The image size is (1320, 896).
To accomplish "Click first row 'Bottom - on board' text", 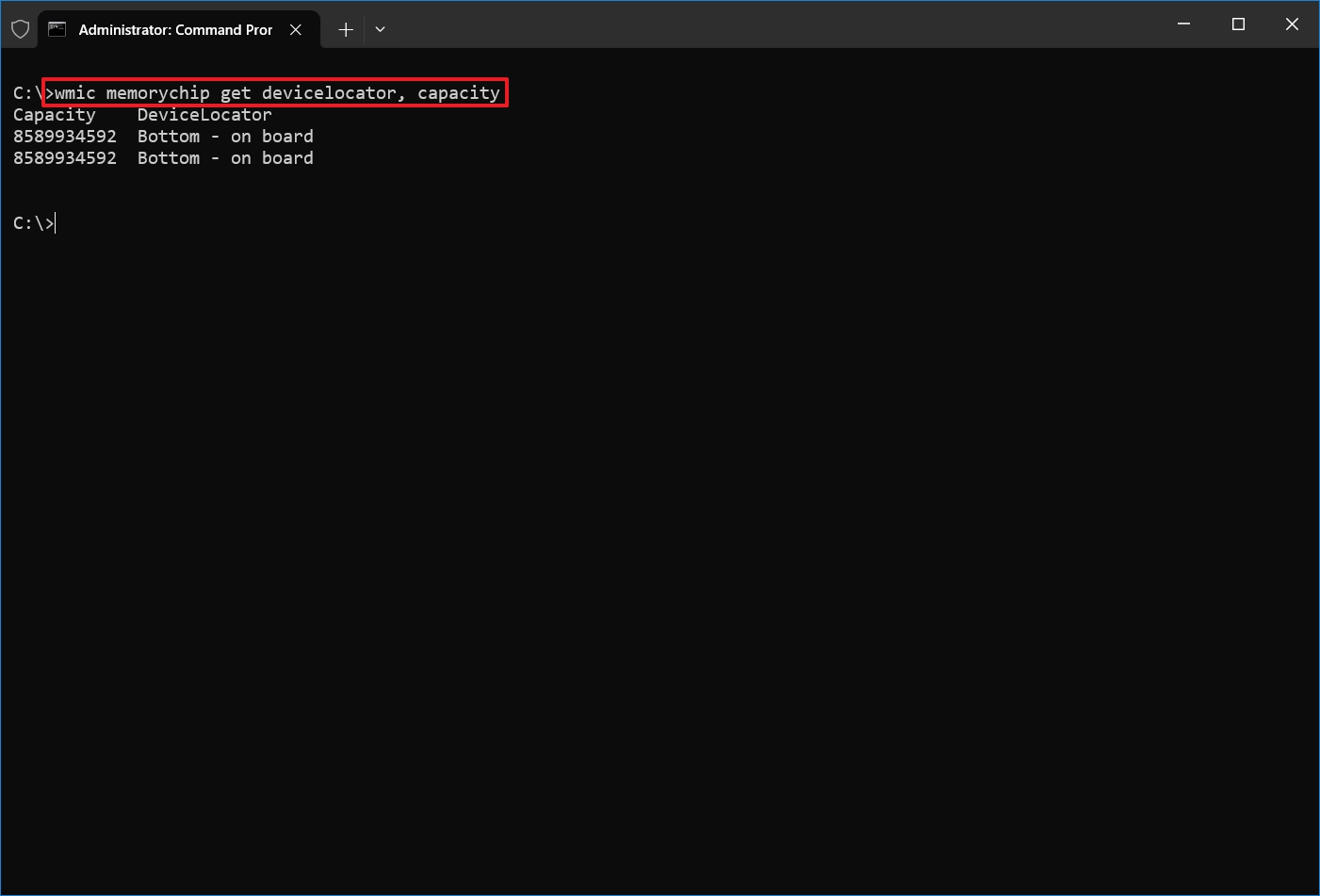I will pos(225,137).
